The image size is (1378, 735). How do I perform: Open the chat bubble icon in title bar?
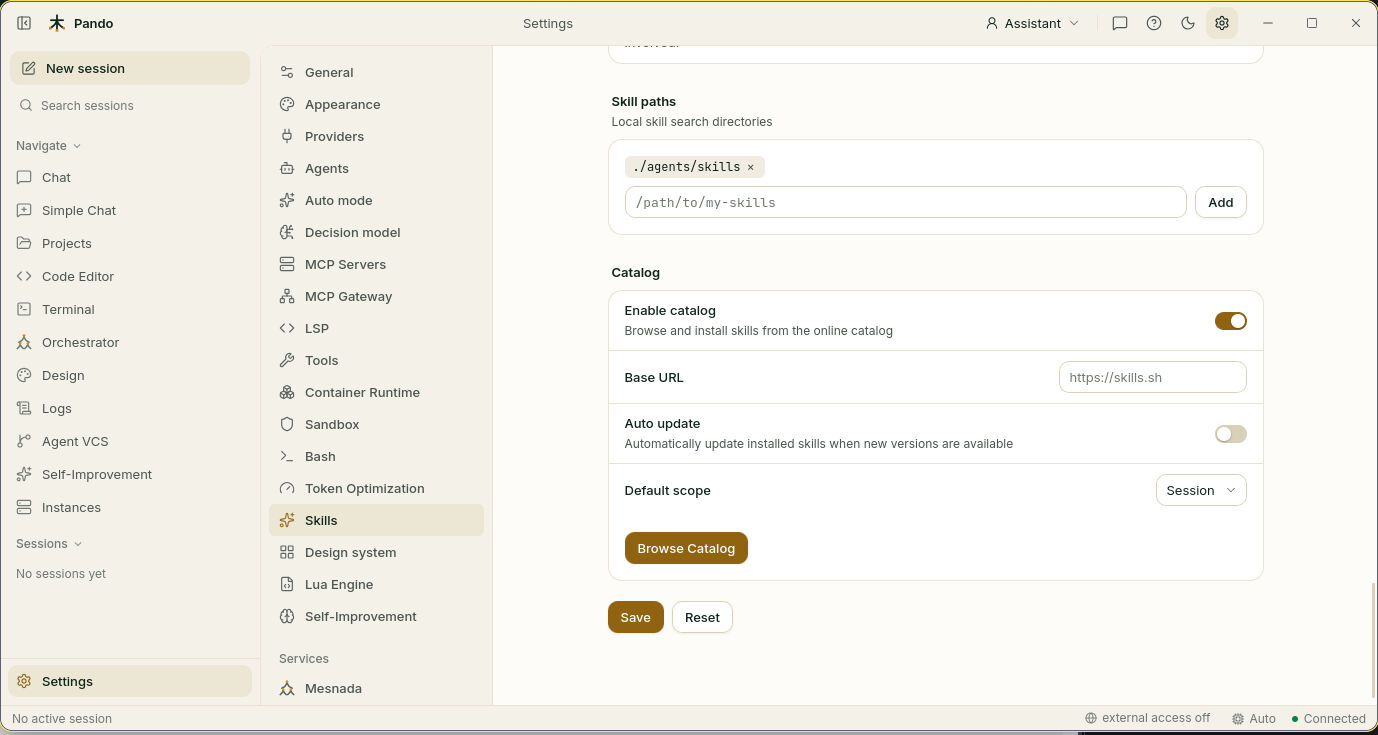point(1120,23)
